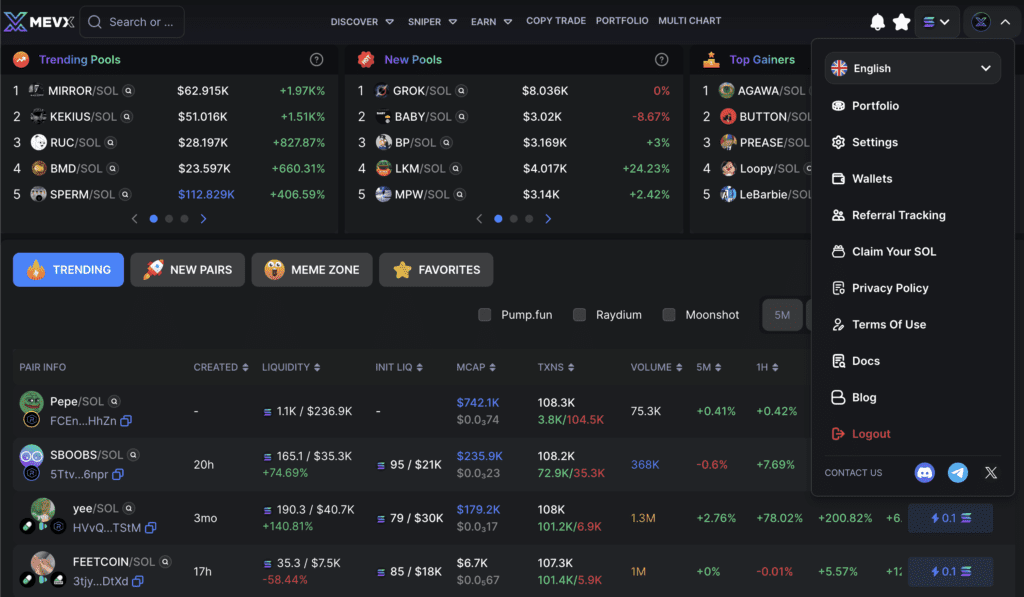Open the X (Twitter) contact icon
Image resolution: width=1024 pixels, height=597 pixels.
pos(991,473)
